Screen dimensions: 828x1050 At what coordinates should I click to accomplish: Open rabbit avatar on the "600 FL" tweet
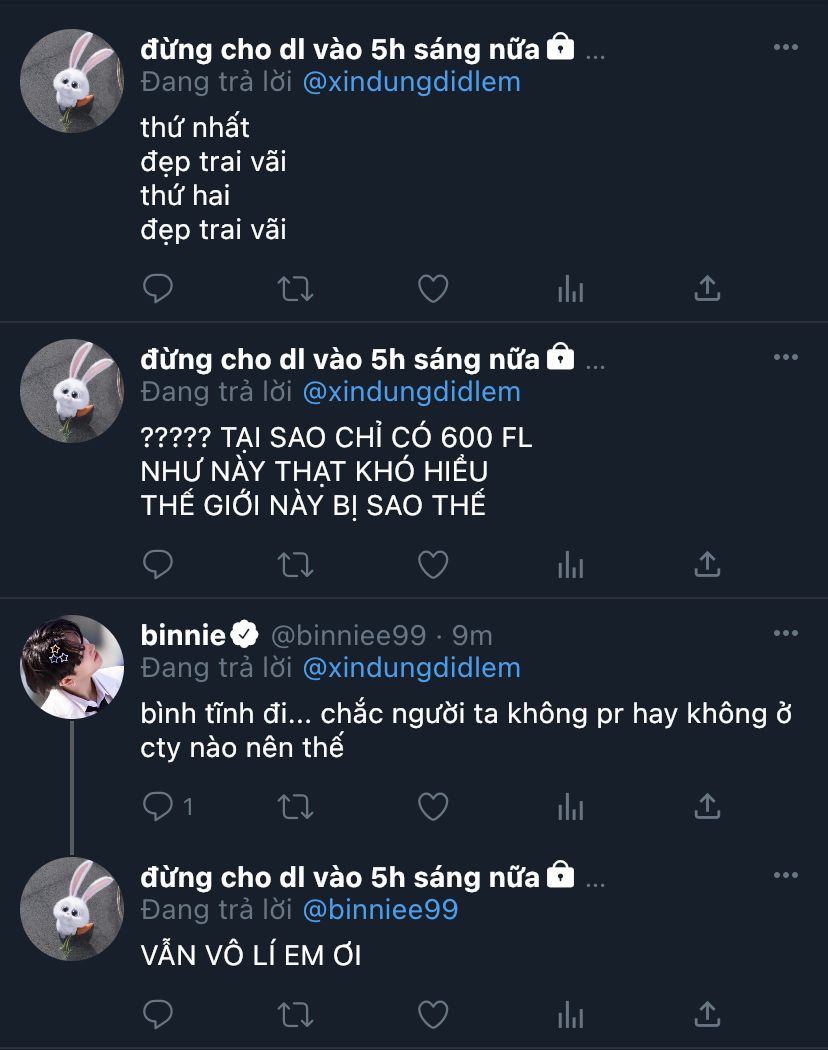[72, 391]
